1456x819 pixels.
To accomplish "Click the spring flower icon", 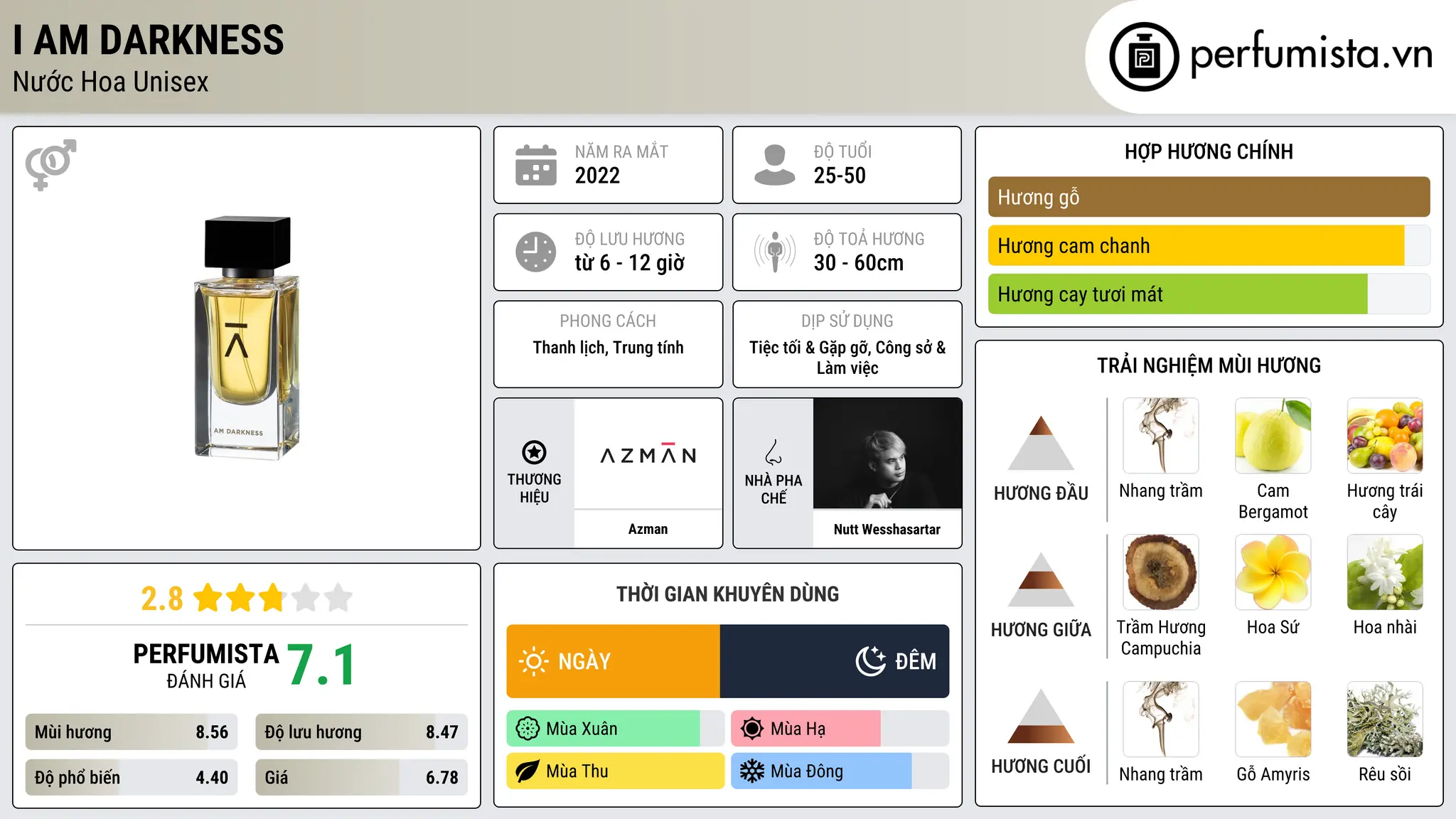I will (528, 729).
